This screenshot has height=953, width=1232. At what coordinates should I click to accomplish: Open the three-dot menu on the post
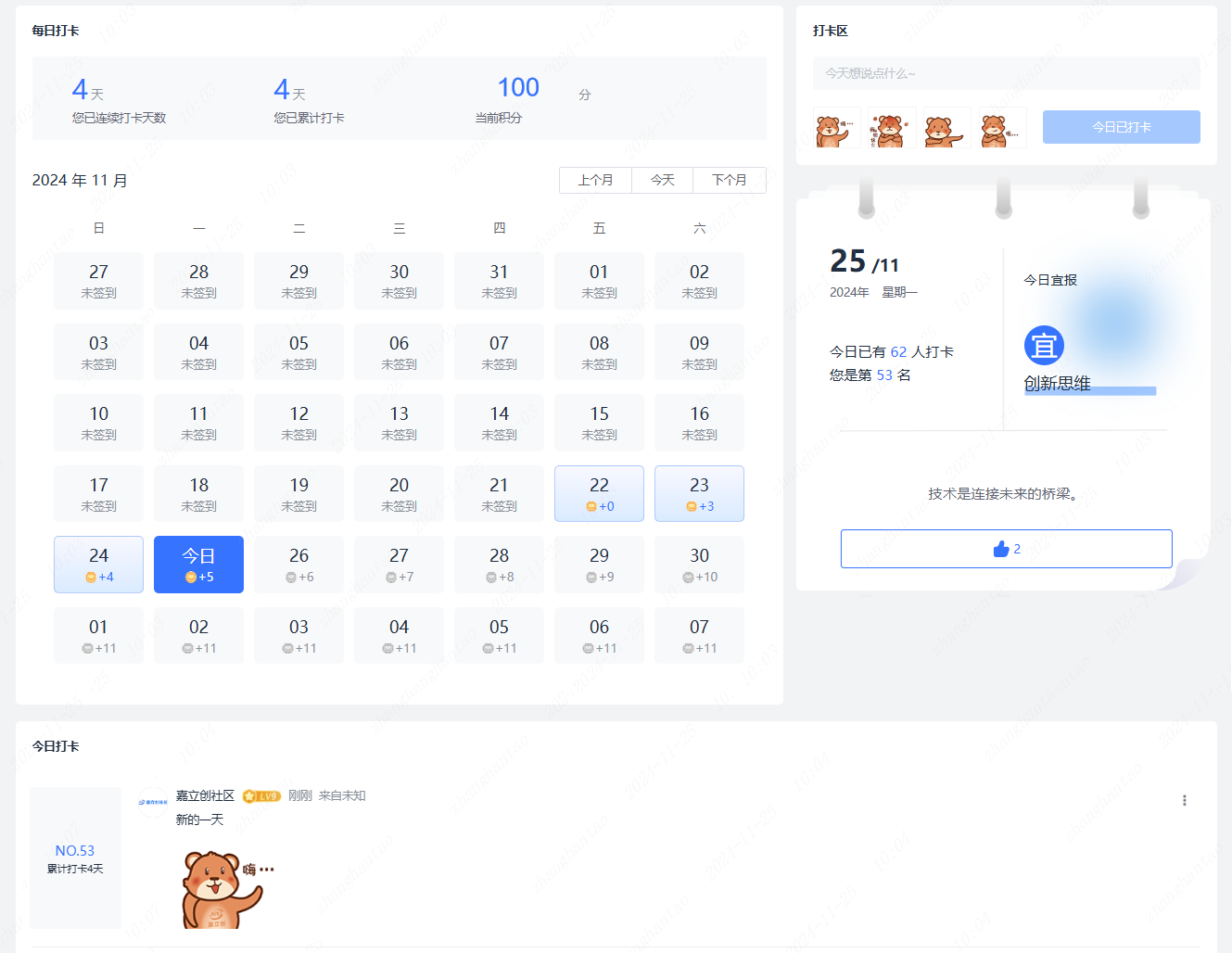pyautogui.click(x=1184, y=800)
